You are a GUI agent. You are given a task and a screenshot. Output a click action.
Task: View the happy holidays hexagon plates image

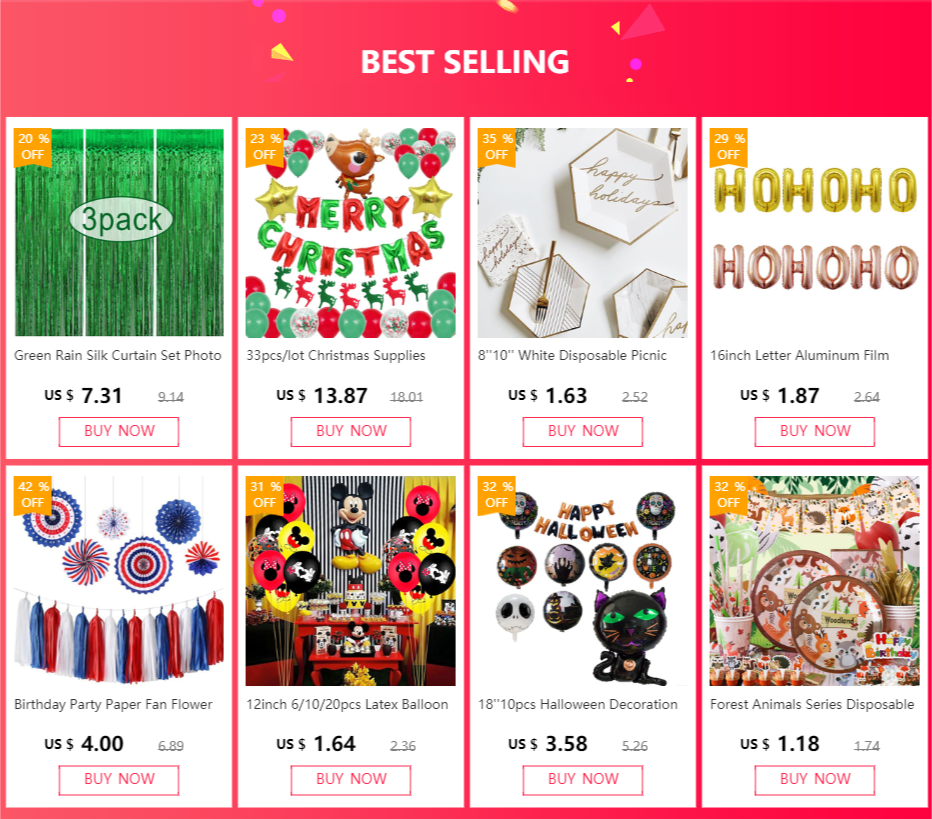582,232
